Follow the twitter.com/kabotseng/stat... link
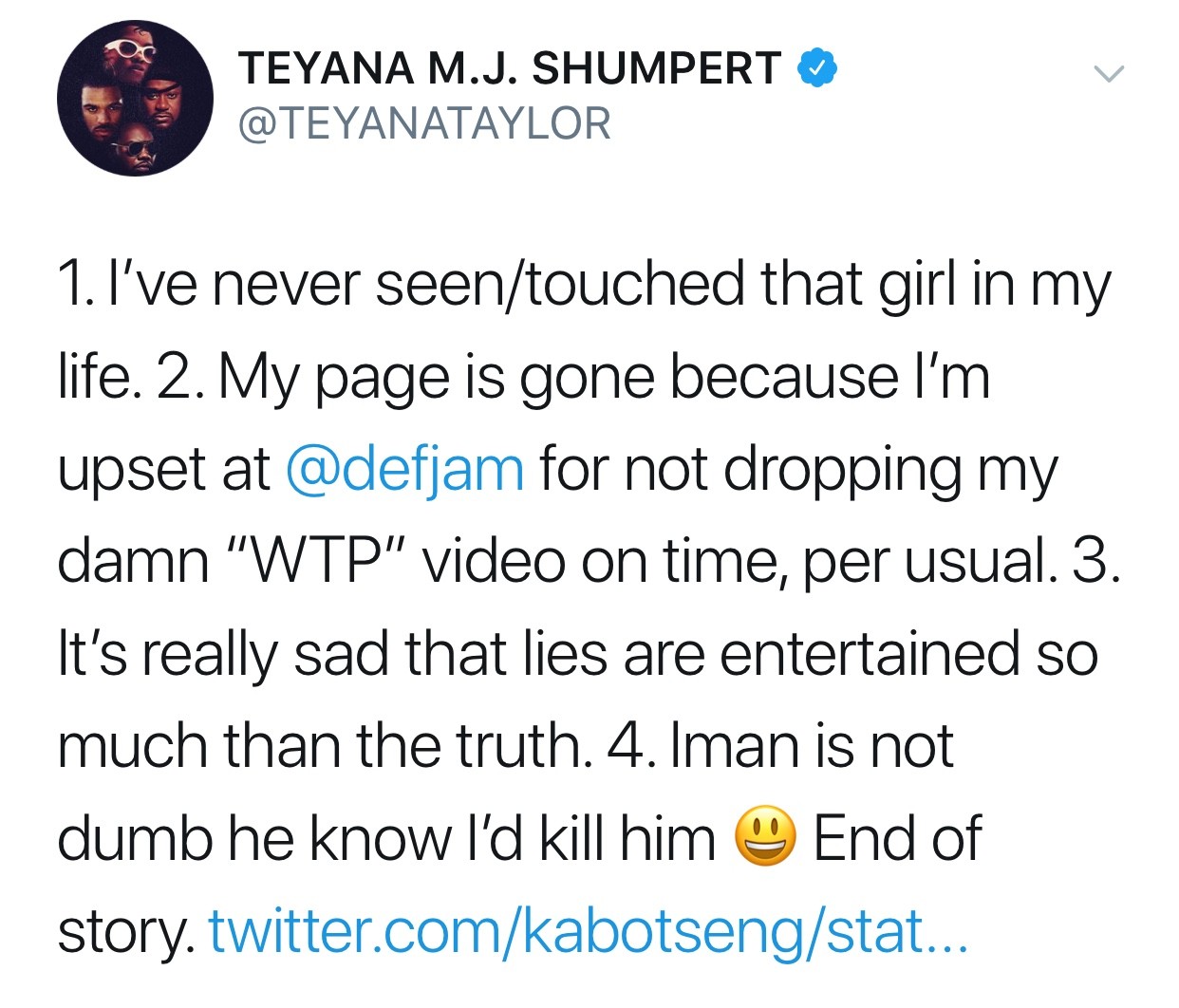Screen dimensions: 1179x1008 click(589, 931)
